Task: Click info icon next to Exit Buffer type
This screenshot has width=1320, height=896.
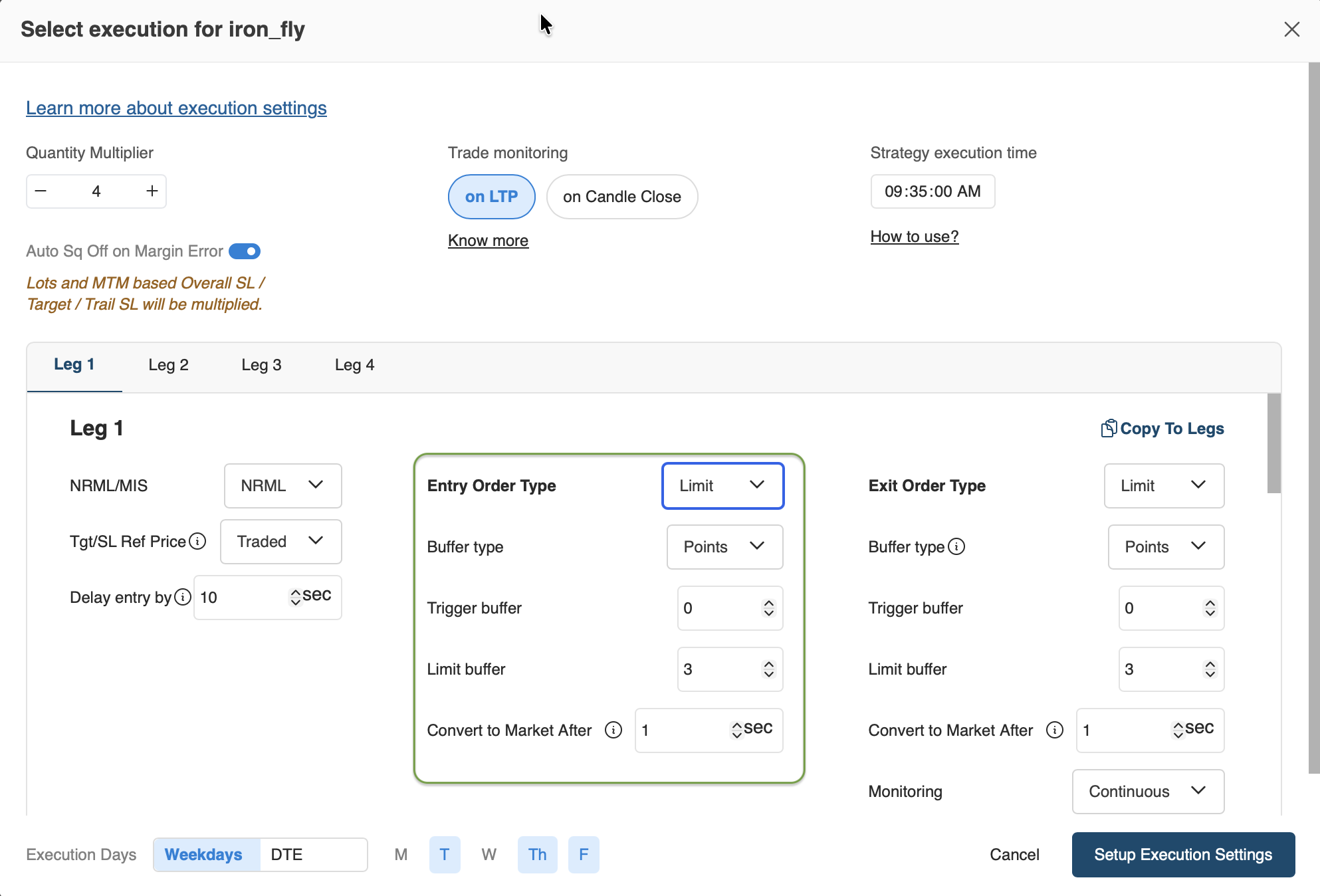Action: click(956, 546)
